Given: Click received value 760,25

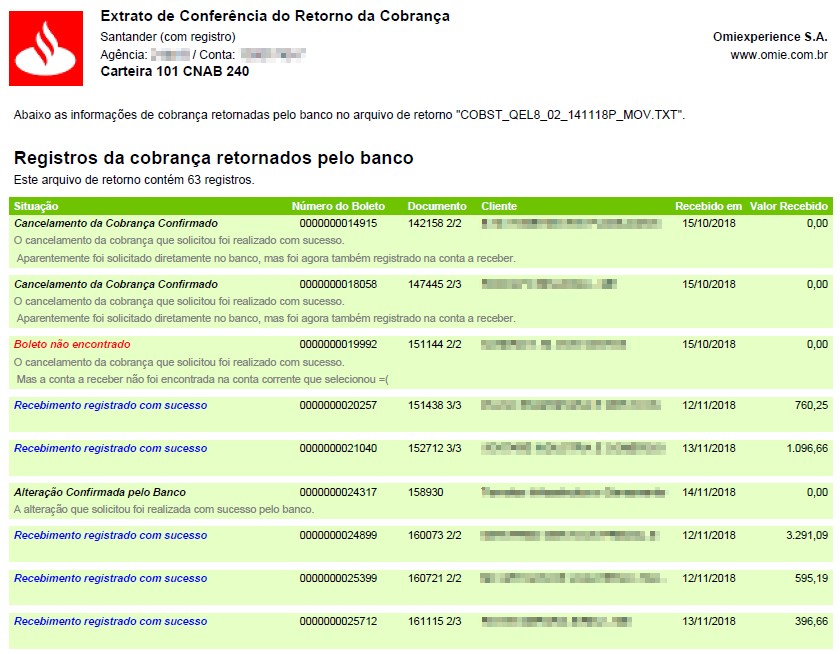Looking at the screenshot, I should click(x=811, y=405).
